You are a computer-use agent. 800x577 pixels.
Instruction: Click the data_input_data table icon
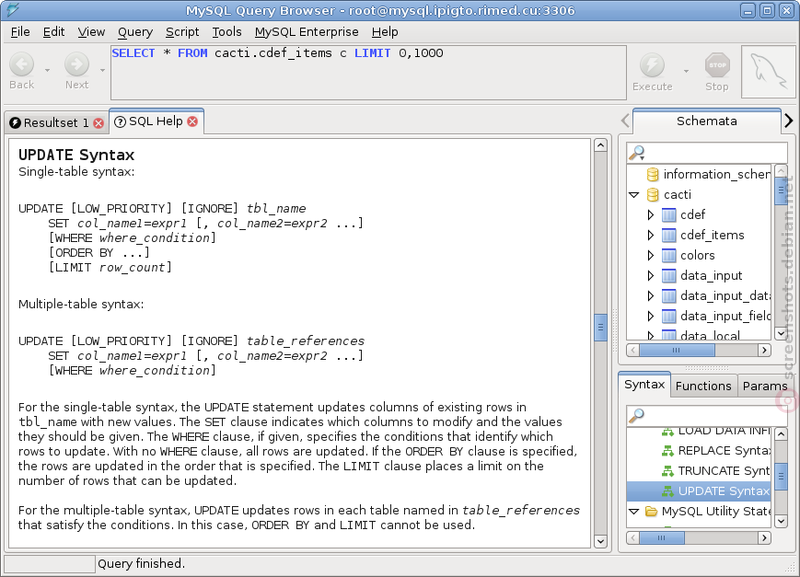click(x=669, y=296)
